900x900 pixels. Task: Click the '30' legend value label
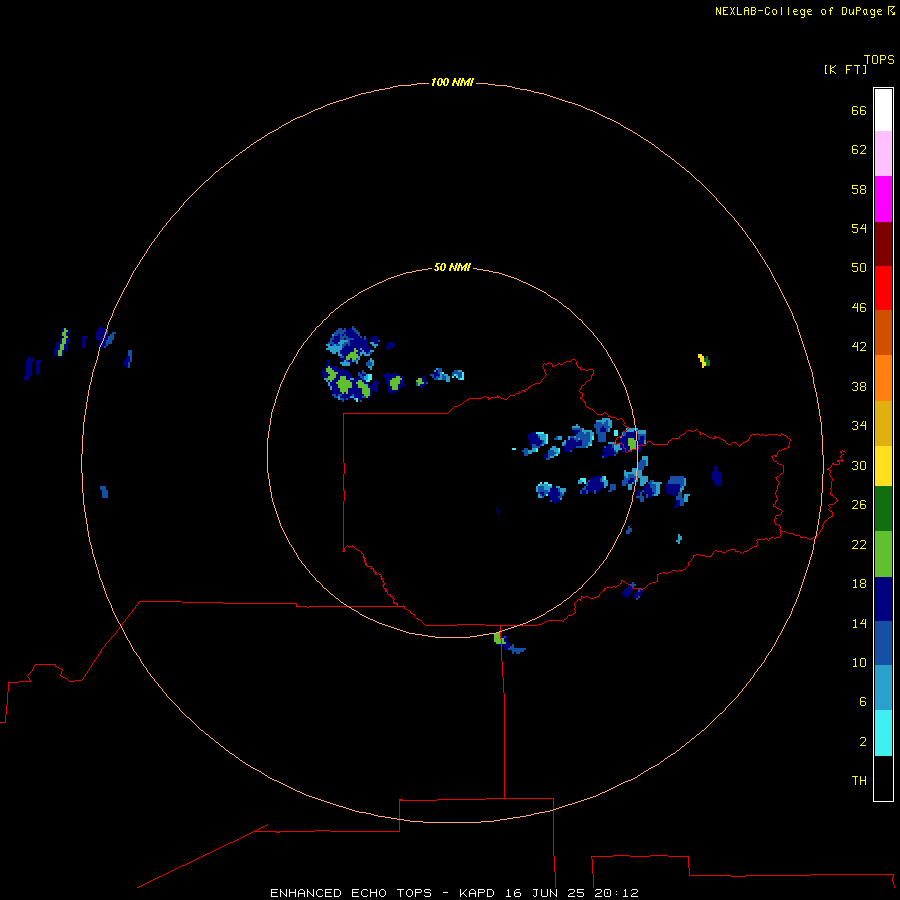point(859,465)
